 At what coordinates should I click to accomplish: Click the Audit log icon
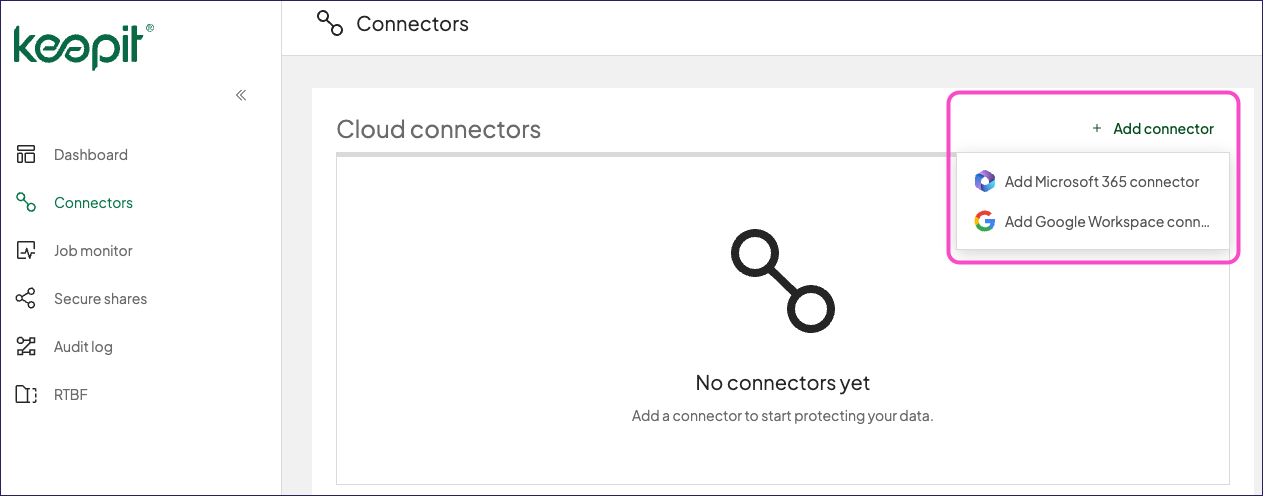pyautogui.click(x=26, y=346)
